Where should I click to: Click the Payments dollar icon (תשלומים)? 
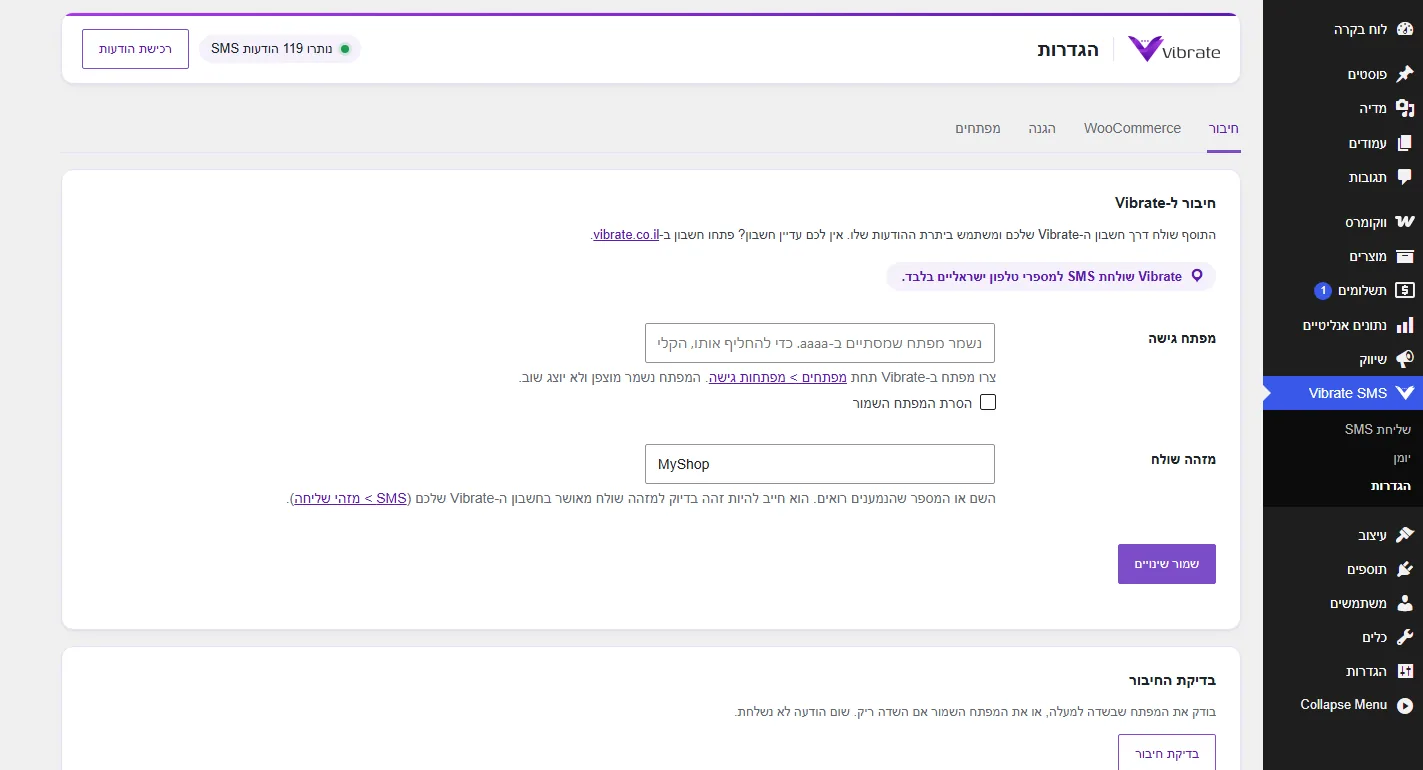pos(1404,291)
